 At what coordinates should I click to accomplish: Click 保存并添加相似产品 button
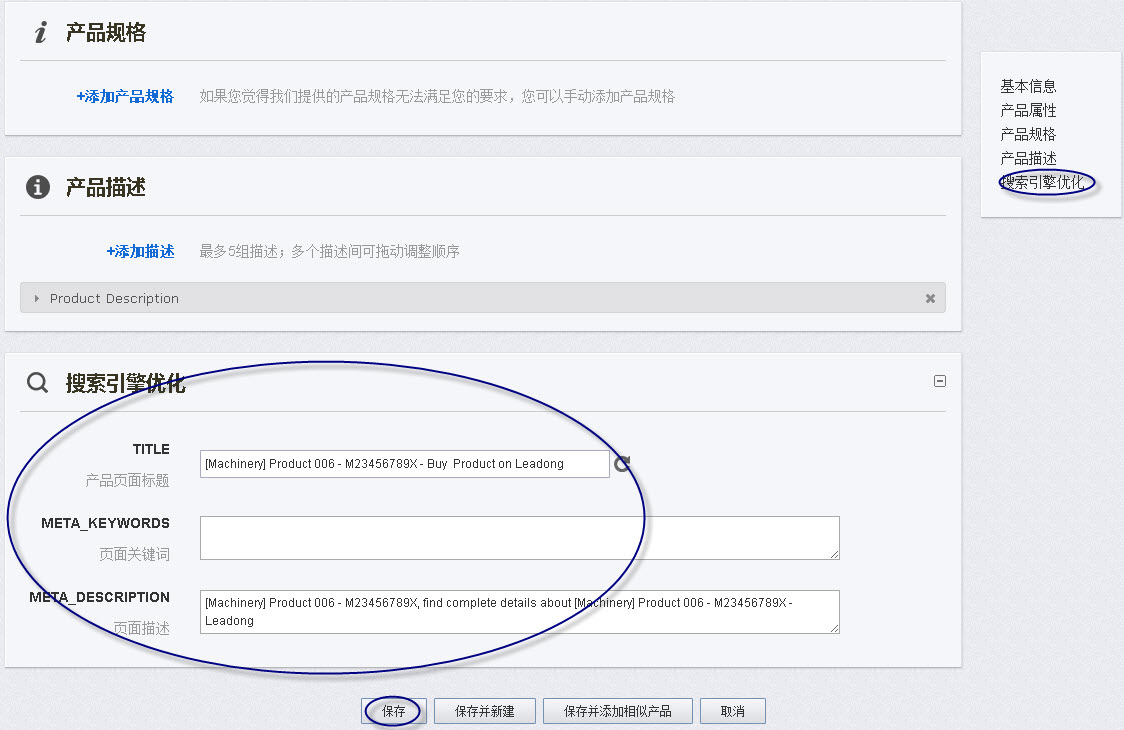[617, 710]
